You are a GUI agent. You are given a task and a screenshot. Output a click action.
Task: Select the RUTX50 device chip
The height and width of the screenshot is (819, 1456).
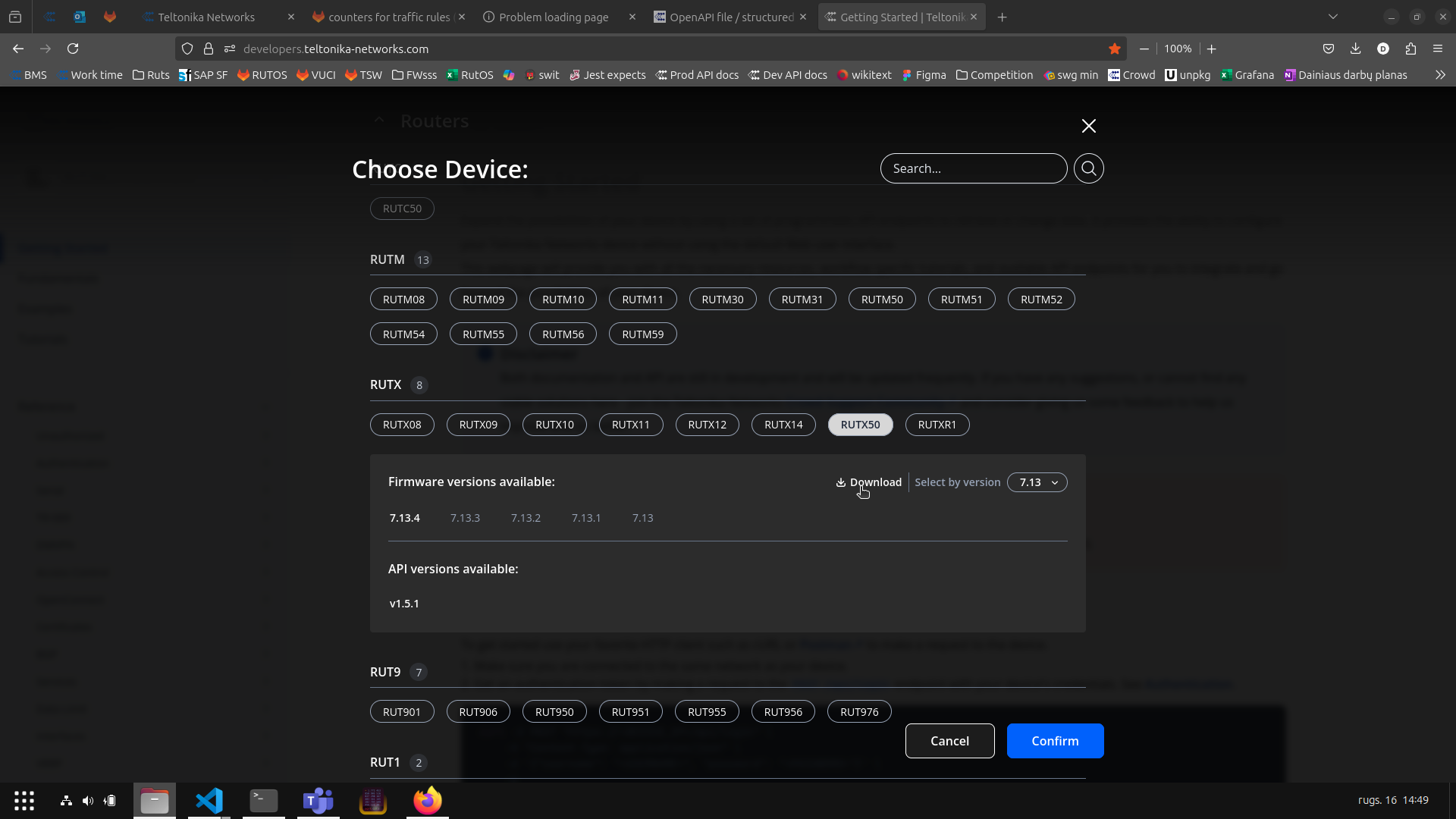coord(860,425)
